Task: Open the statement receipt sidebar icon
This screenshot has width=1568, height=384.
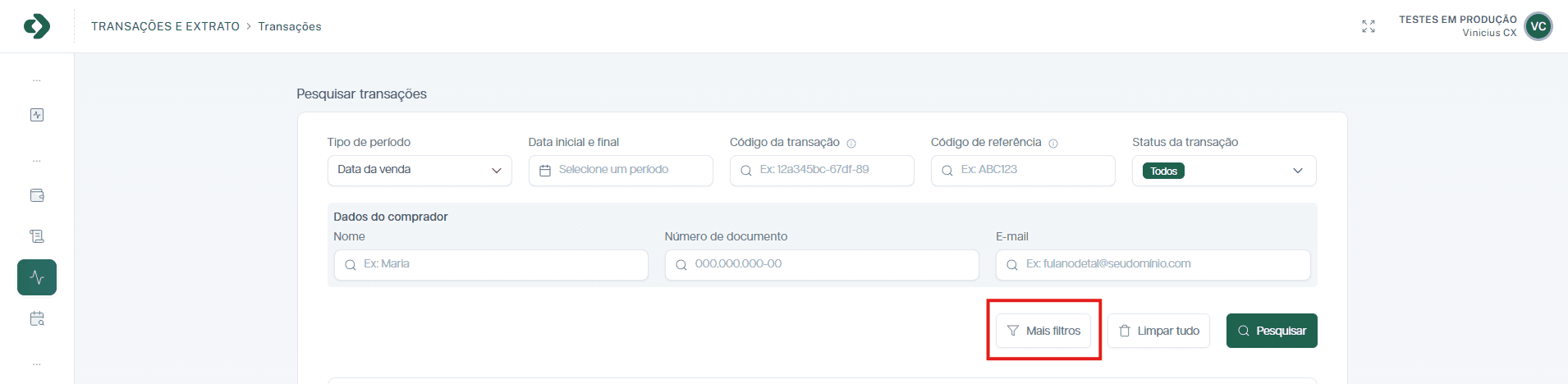Action: tap(37, 236)
